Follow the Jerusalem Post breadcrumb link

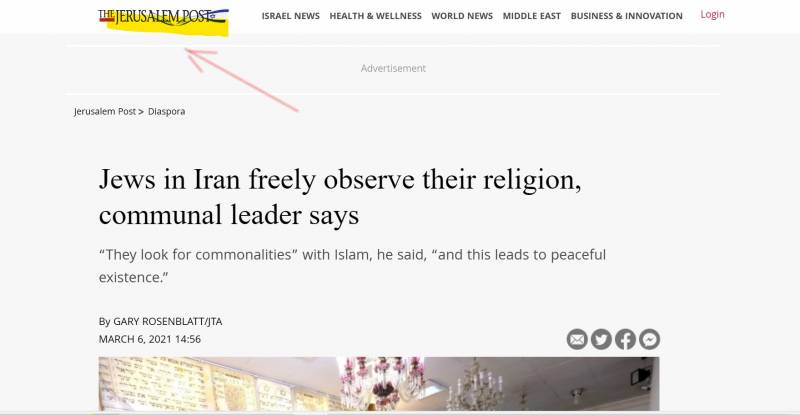pos(105,111)
